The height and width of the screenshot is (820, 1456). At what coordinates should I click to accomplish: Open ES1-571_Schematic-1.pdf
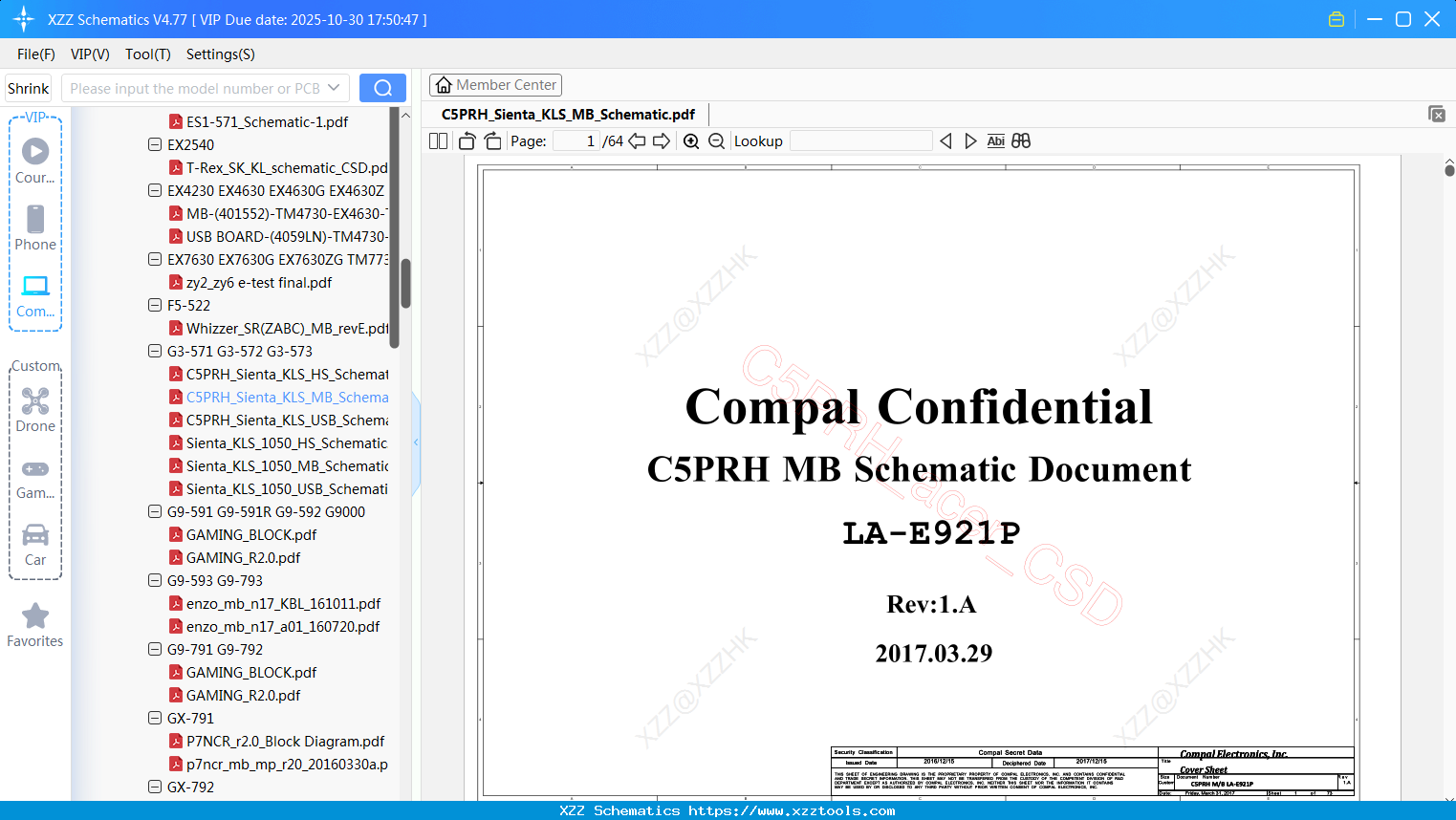click(x=258, y=122)
